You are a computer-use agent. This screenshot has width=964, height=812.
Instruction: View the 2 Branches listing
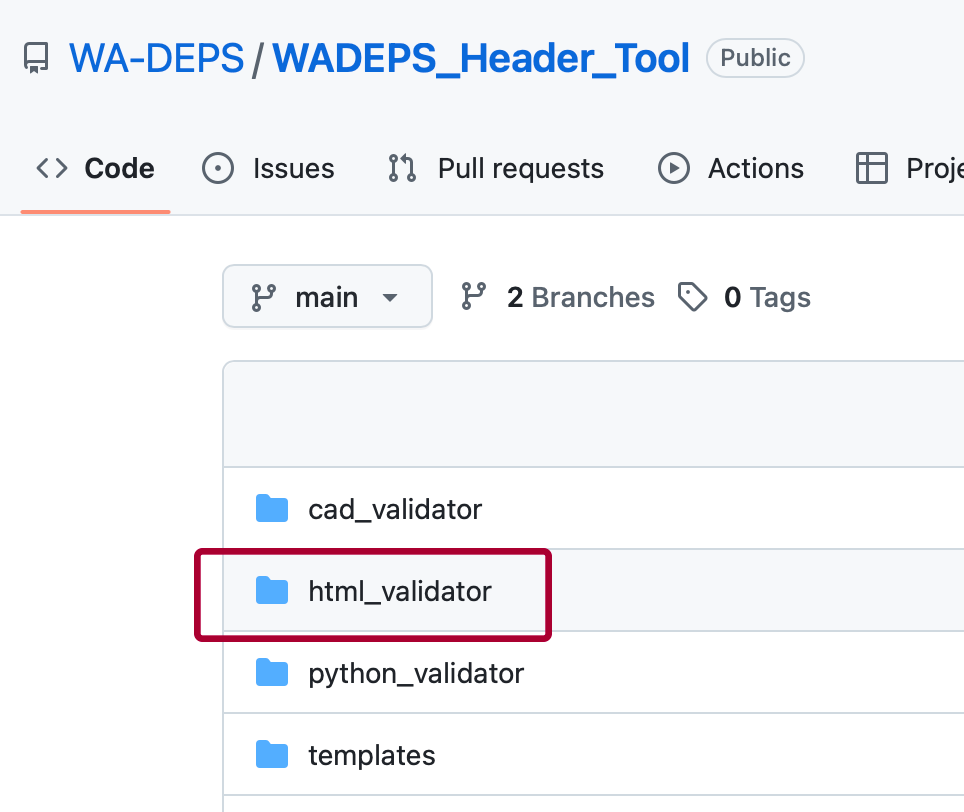coord(580,296)
